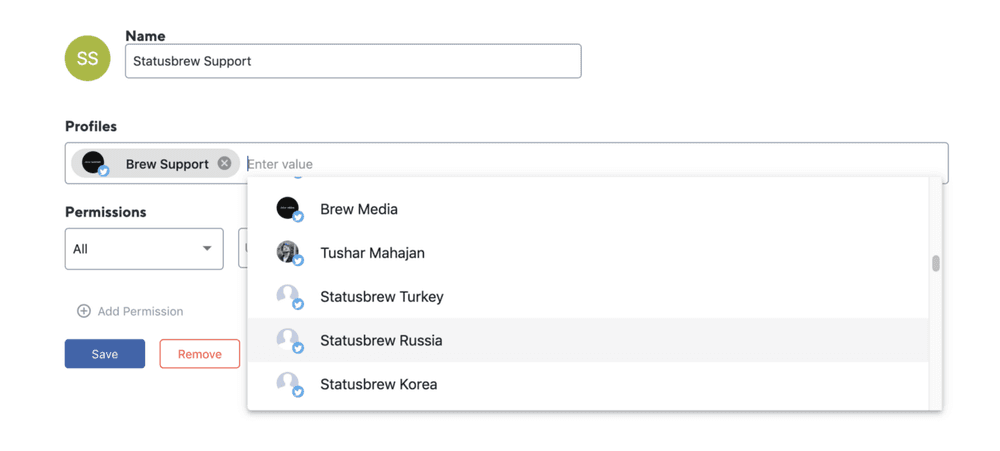This screenshot has height=451, width=1000.
Task: Click the Statusbrew Turkey avatar icon
Action: pyautogui.click(x=288, y=296)
